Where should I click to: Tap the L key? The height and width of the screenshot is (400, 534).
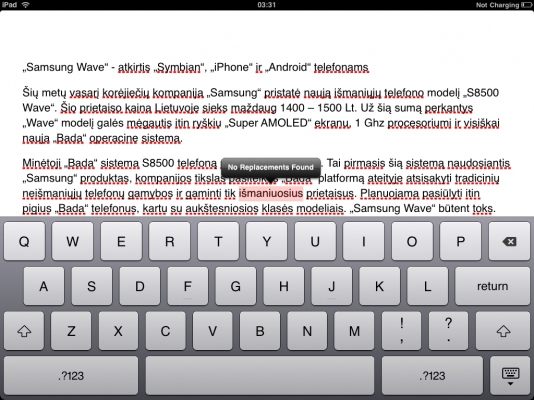coord(427,286)
